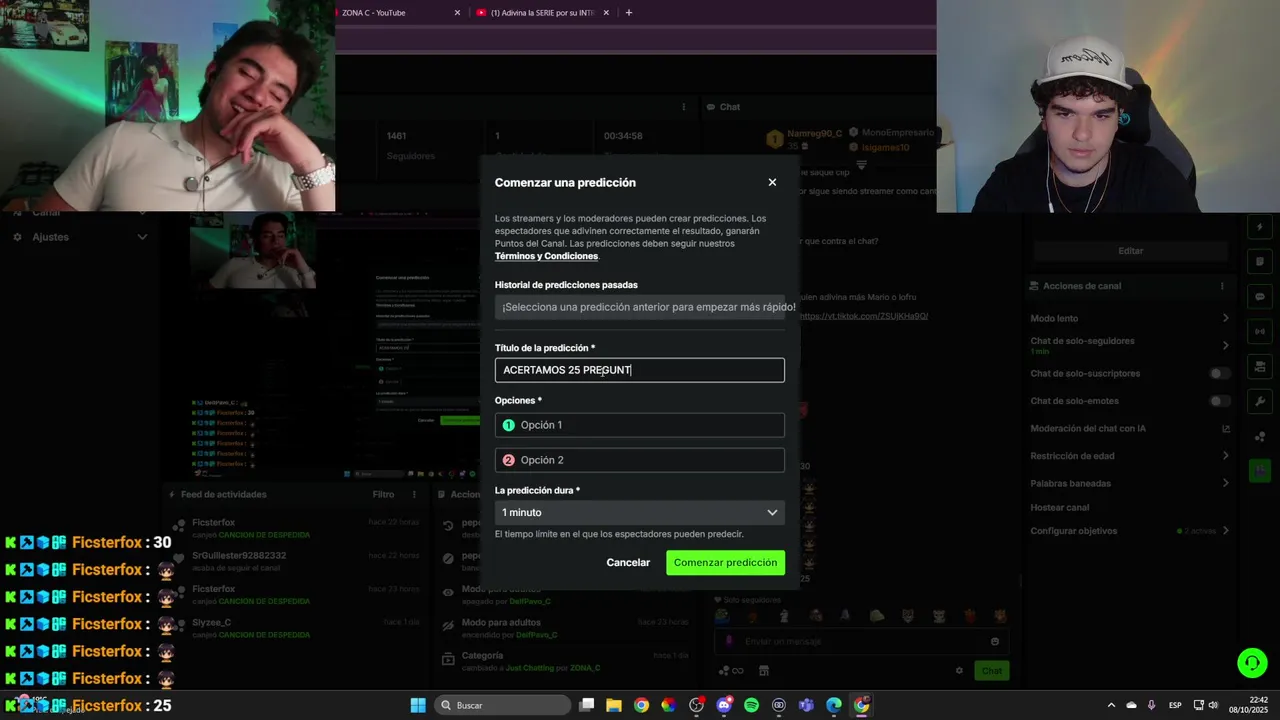Screen dimensions: 1280x720
Task: Toggle Chat de solo-suscriptores switch
Action: [1220, 373]
